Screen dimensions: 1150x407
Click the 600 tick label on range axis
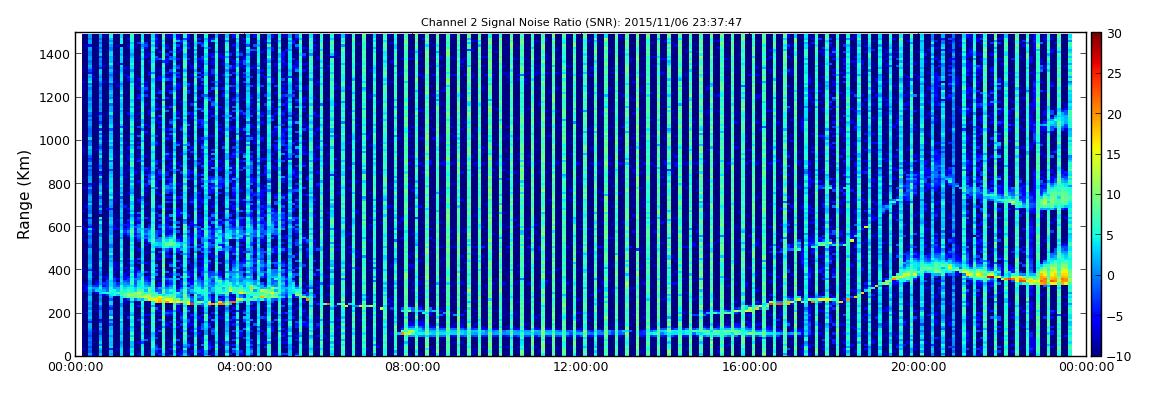point(59,227)
